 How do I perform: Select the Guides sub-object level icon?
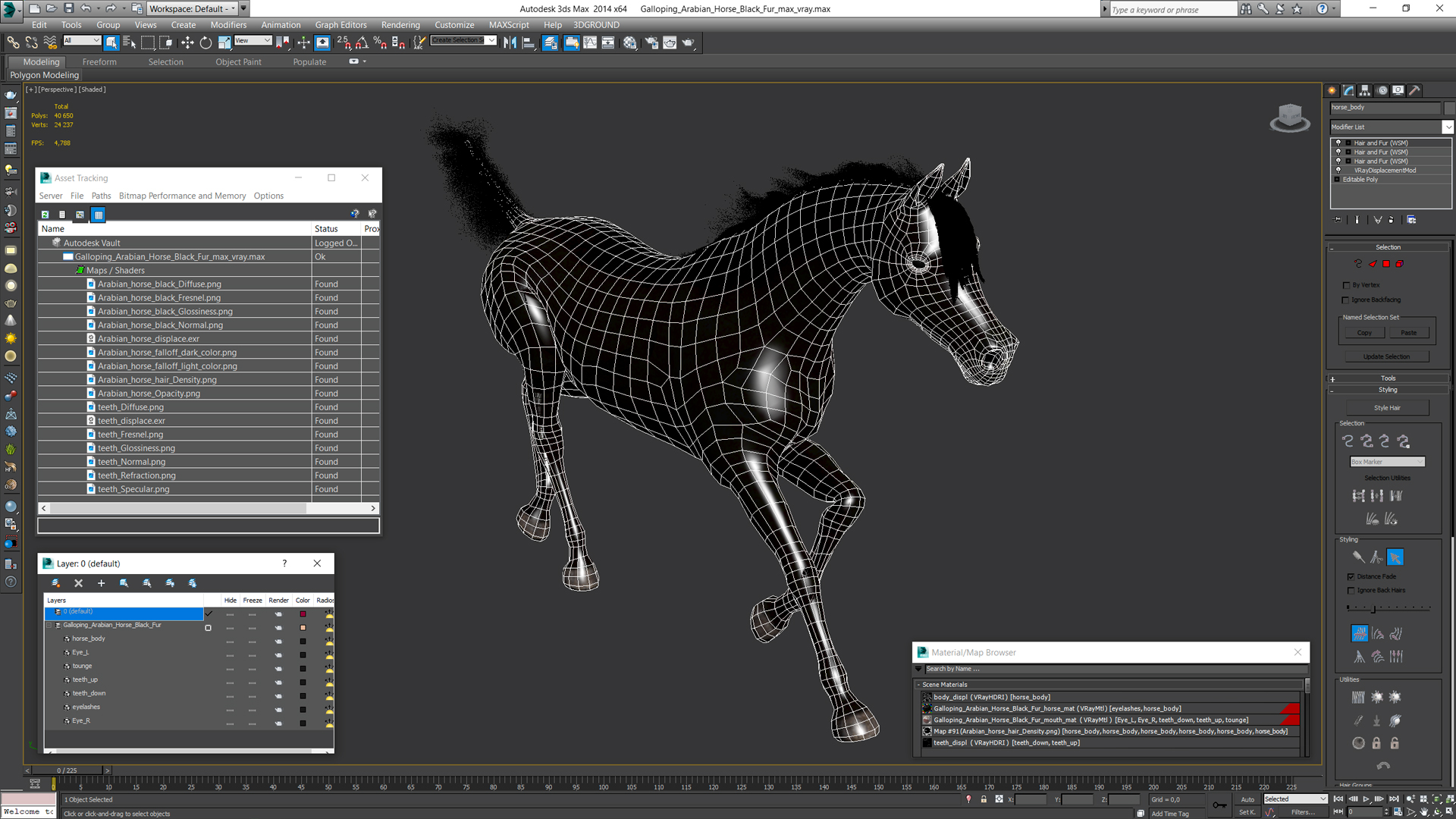(1358, 264)
